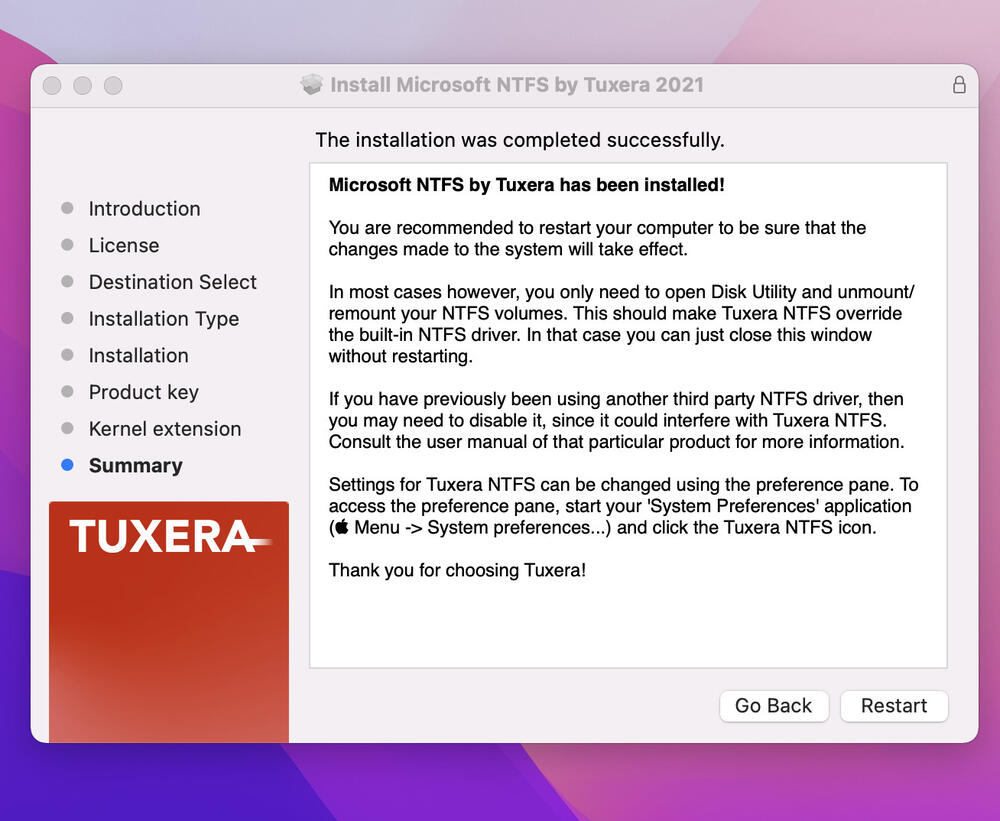Click heading 'Microsoft NTFS by Tuxera has been installed!'

(526, 185)
